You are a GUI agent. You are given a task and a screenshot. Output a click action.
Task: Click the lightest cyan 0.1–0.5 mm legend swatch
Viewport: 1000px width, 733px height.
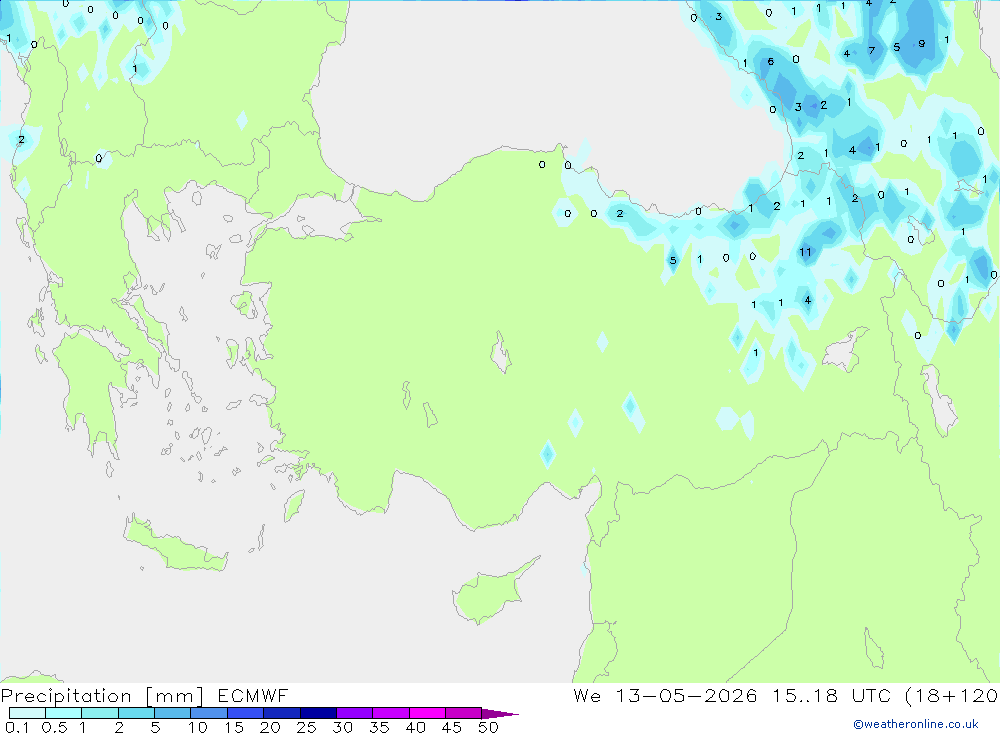point(27,713)
